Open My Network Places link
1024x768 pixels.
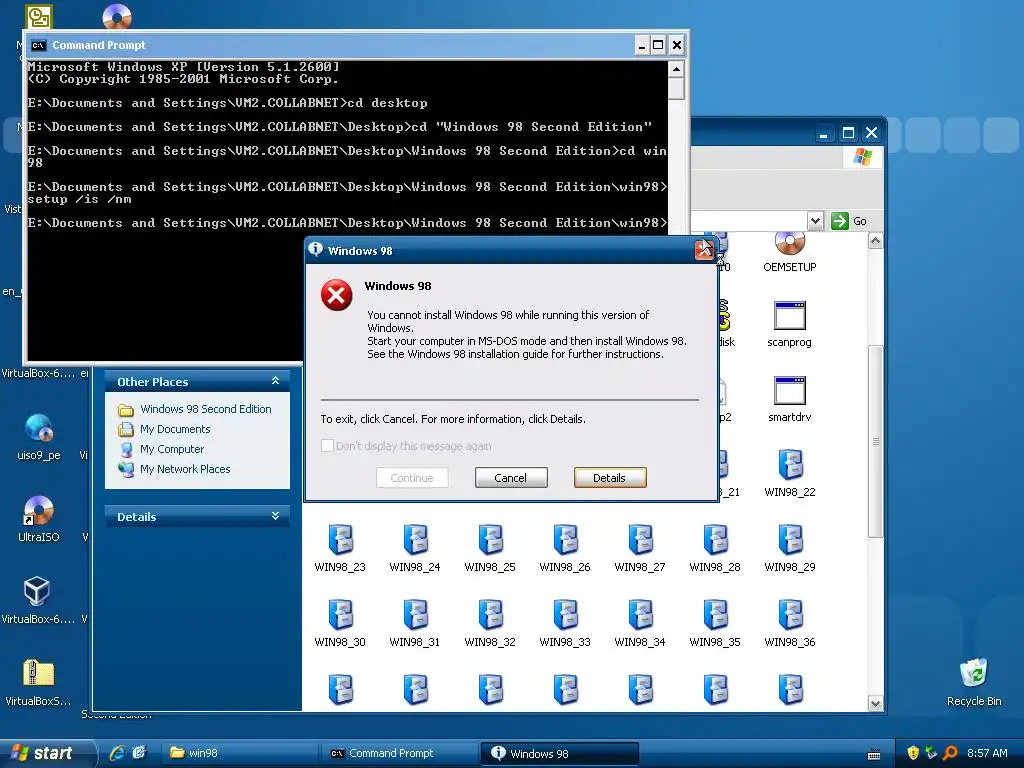coord(185,469)
